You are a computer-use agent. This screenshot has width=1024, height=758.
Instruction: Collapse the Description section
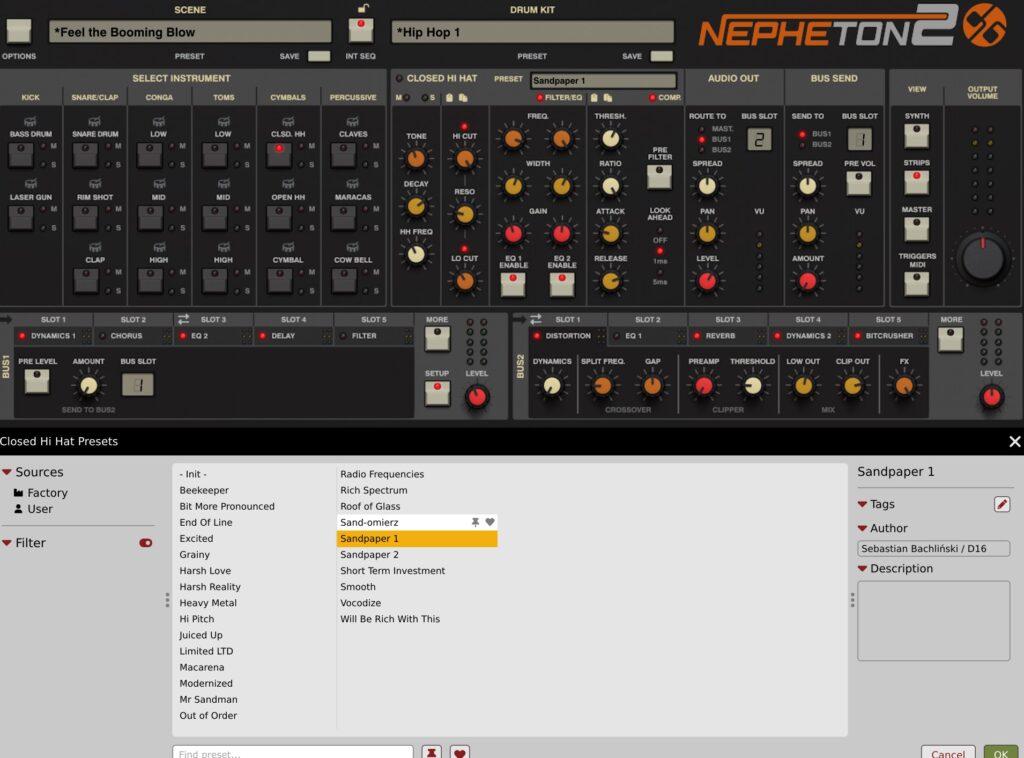click(863, 569)
